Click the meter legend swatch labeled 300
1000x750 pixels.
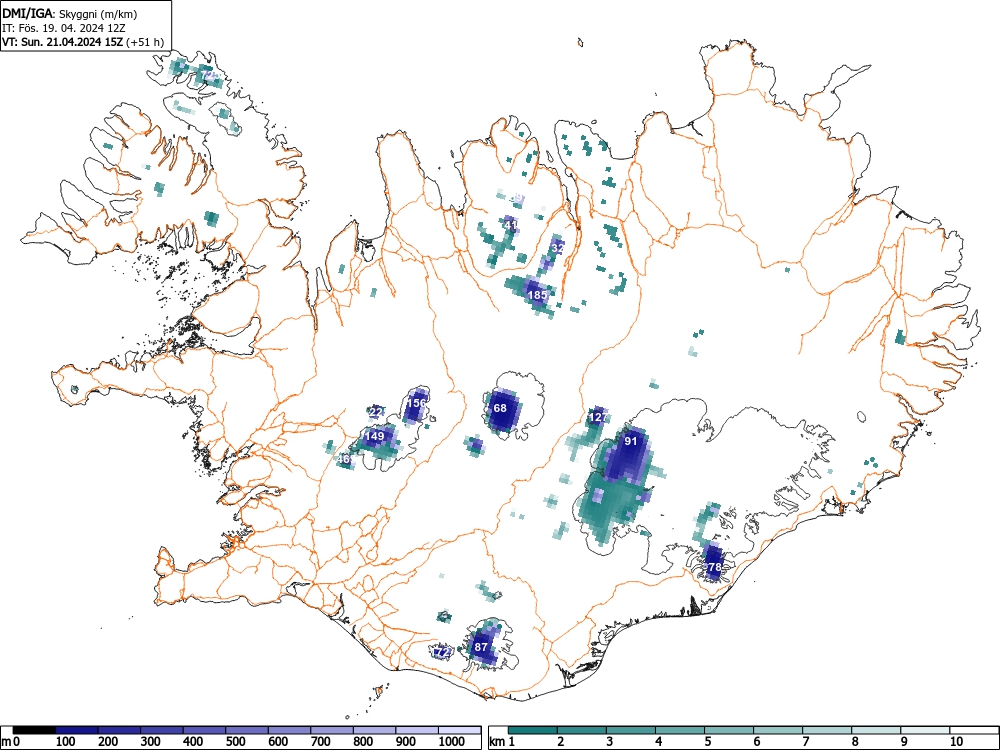162,730
